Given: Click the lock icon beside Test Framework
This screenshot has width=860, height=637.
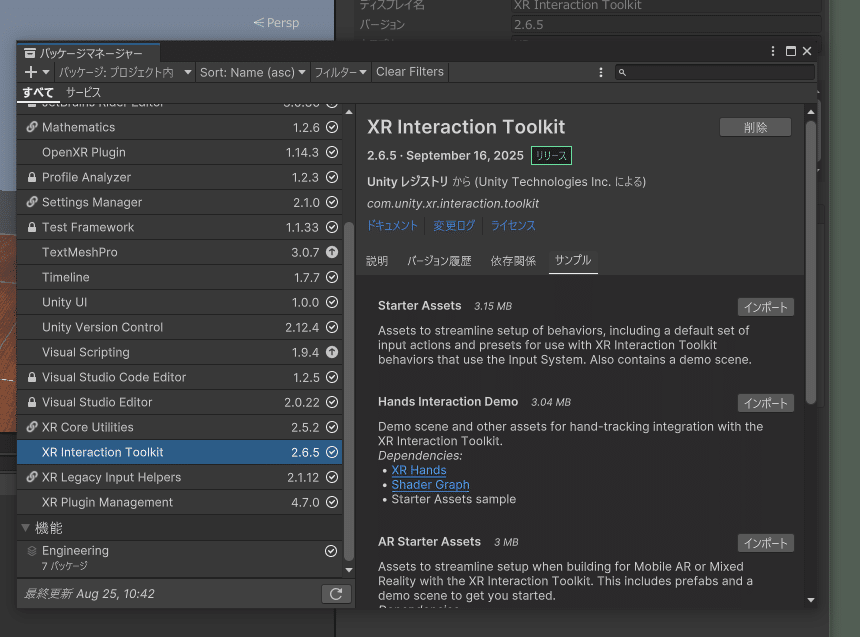Looking at the screenshot, I should coord(32,227).
